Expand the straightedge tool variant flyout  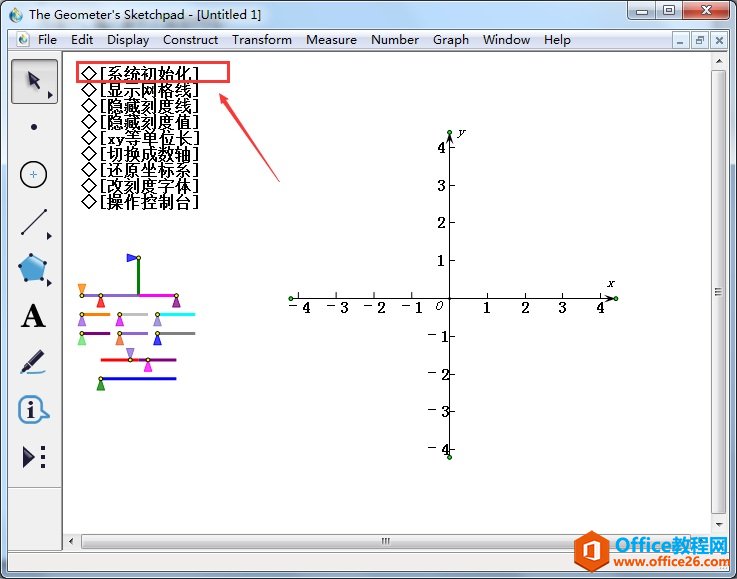[49, 236]
